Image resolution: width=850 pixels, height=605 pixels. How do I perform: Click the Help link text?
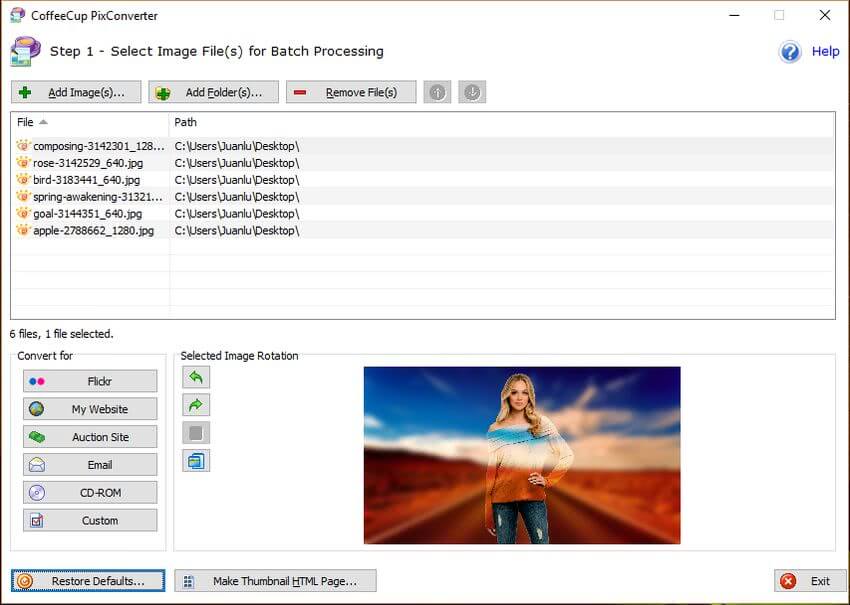(825, 52)
